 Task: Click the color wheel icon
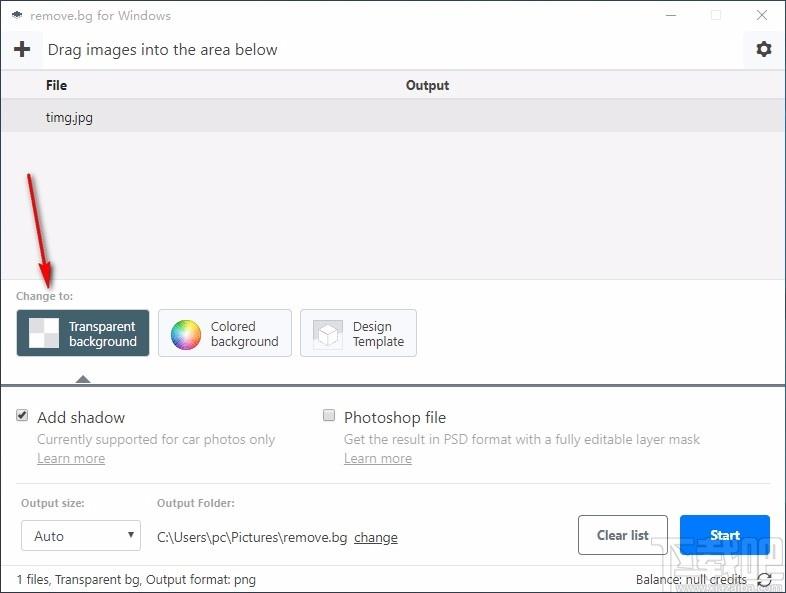pyautogui.click(x=186, y=334)
